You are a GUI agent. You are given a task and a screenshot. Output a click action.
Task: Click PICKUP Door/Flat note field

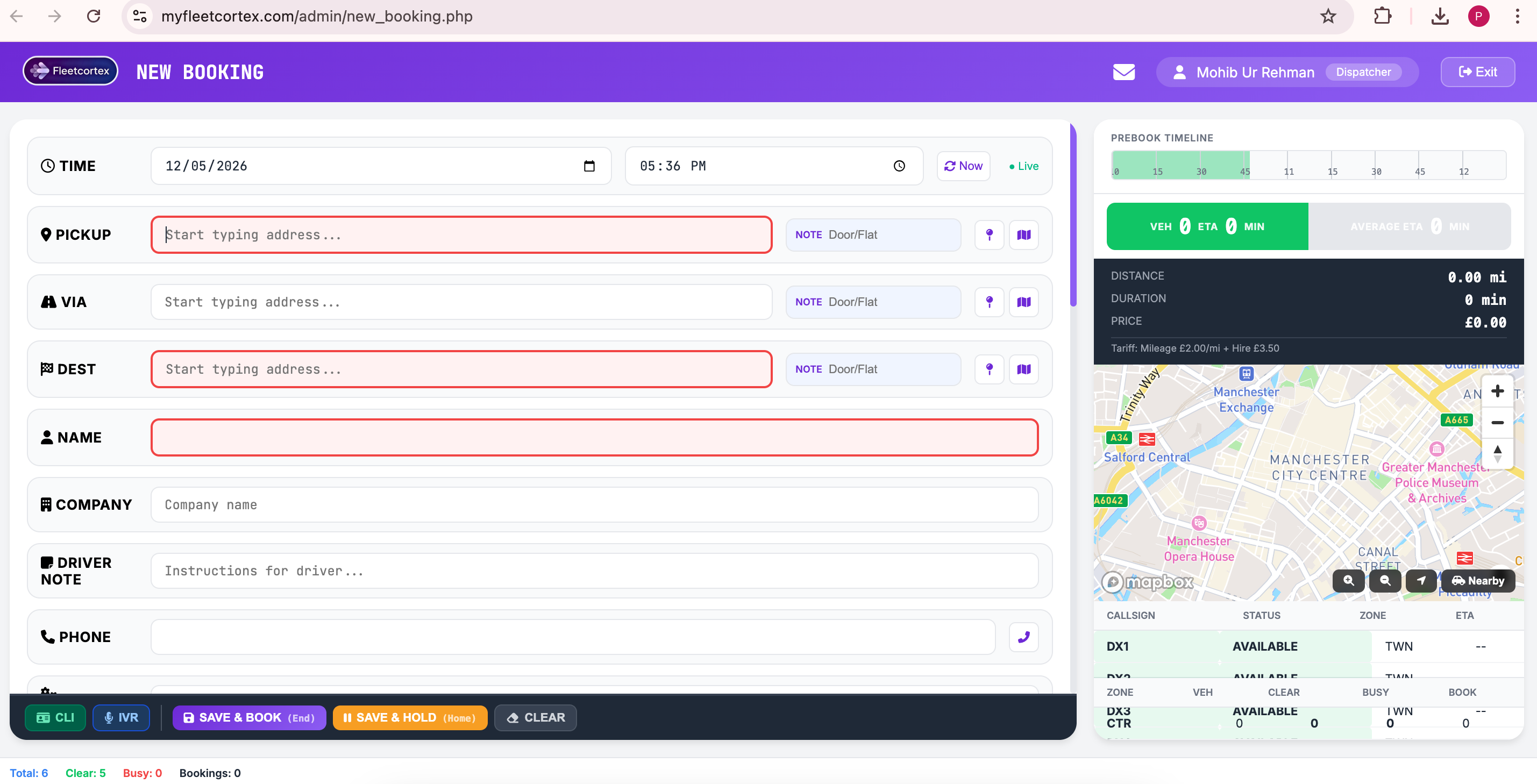point(873,234)
